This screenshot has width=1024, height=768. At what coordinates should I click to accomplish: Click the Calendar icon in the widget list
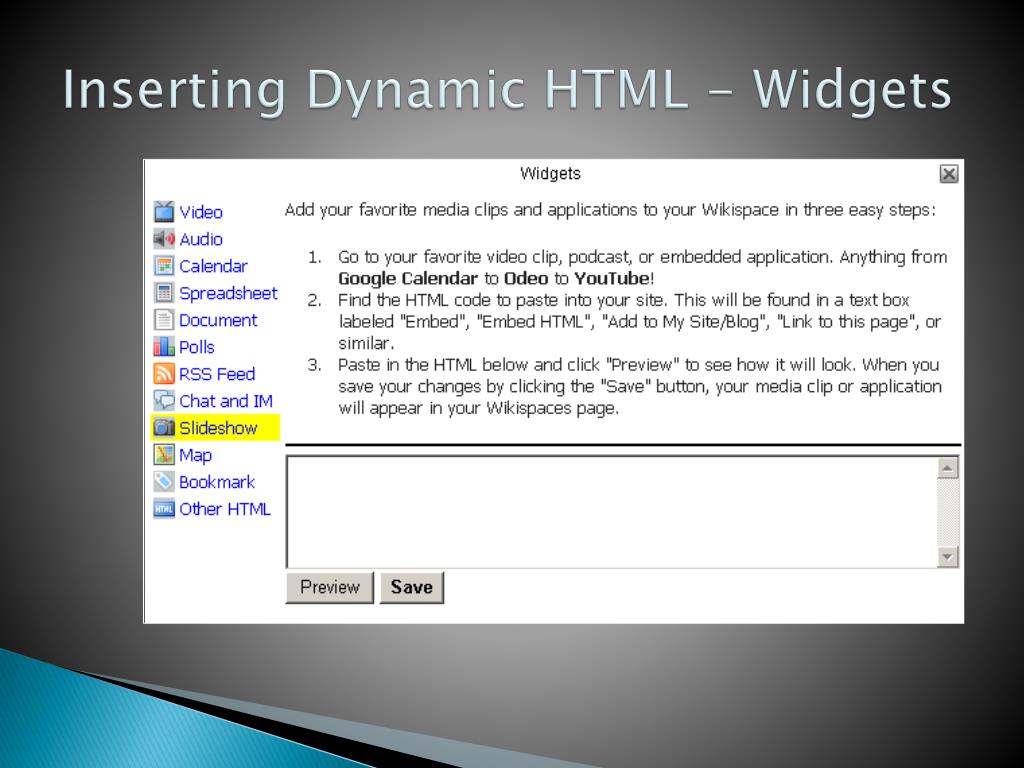coord(164,266)
